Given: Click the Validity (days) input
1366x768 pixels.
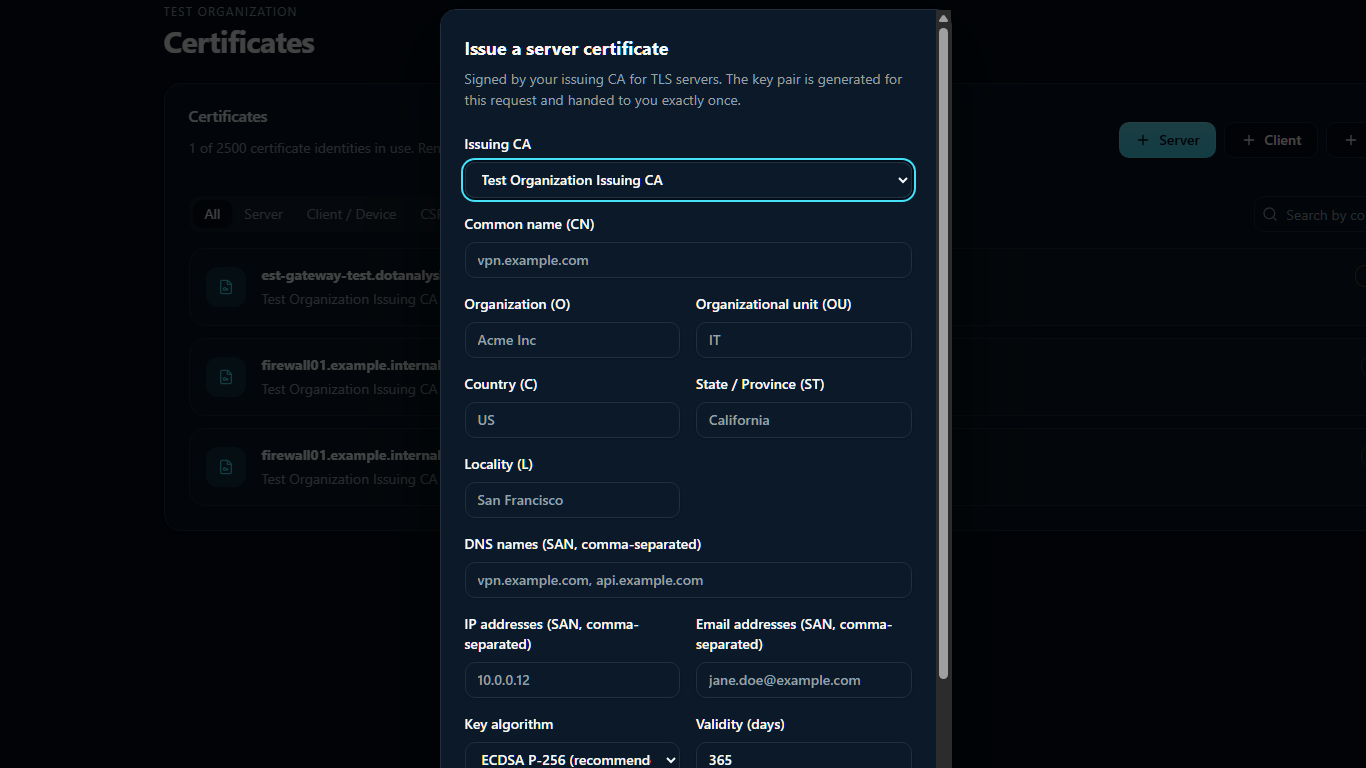Looking at the screenshot, I should 804,755.
